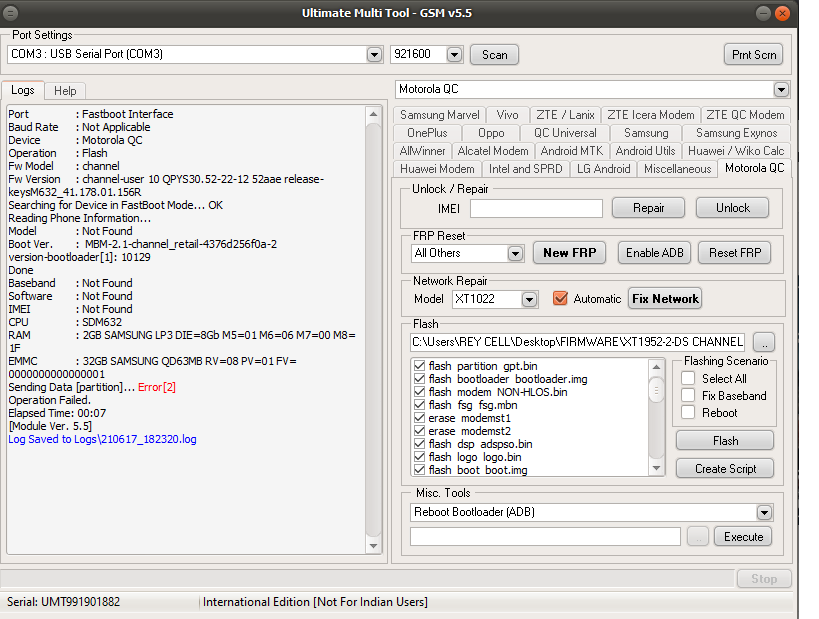Click the firmware path field

[x=577, y=342]
